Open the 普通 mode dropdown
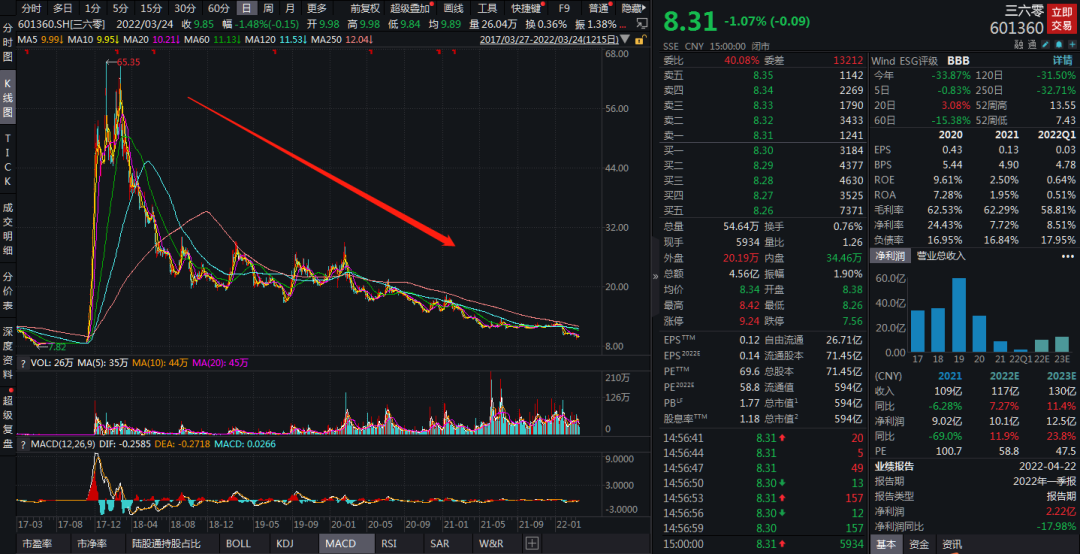 601,9
